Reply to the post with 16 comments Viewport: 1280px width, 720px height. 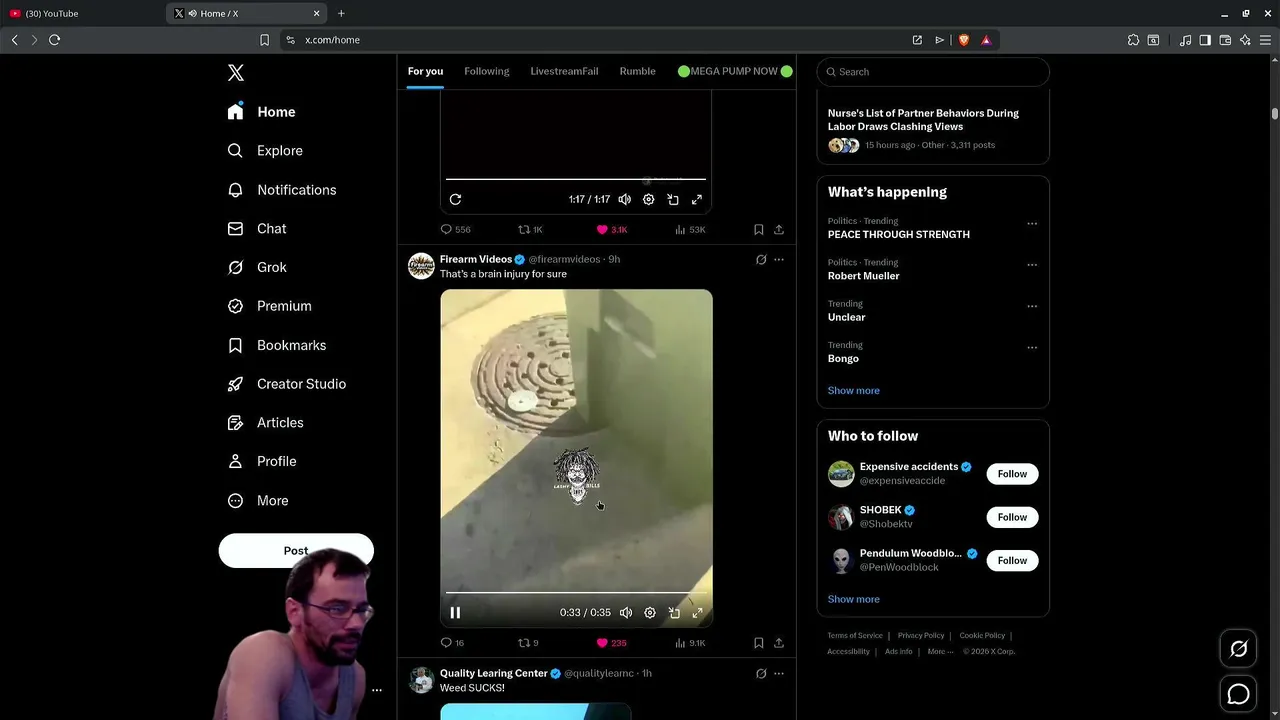pyautogui.click(x=453, y=643)
